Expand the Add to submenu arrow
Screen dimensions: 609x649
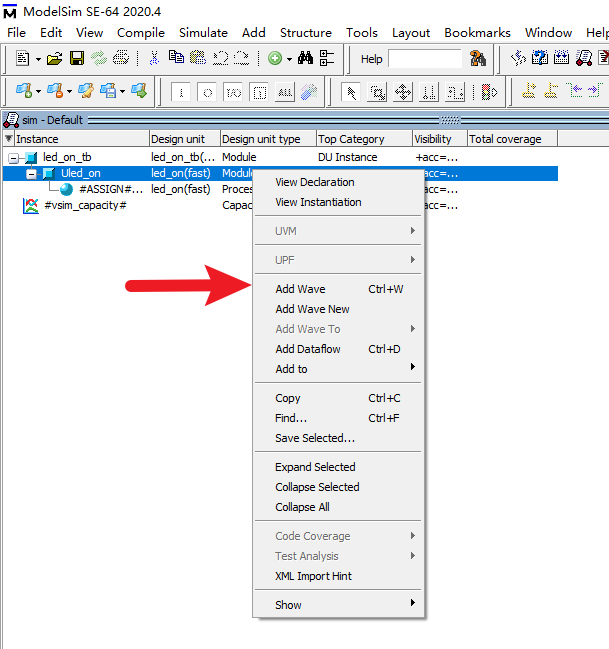coord(412,367)
